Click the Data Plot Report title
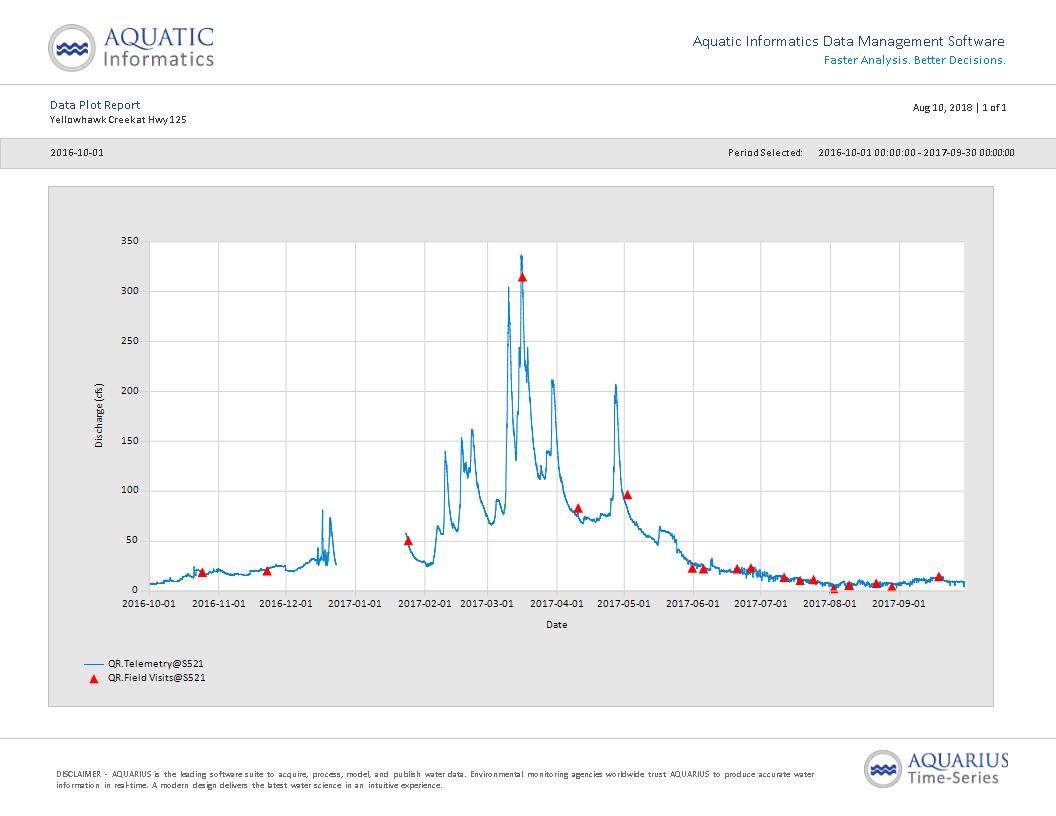1056x816 pixels. click(x=95, y=105)
